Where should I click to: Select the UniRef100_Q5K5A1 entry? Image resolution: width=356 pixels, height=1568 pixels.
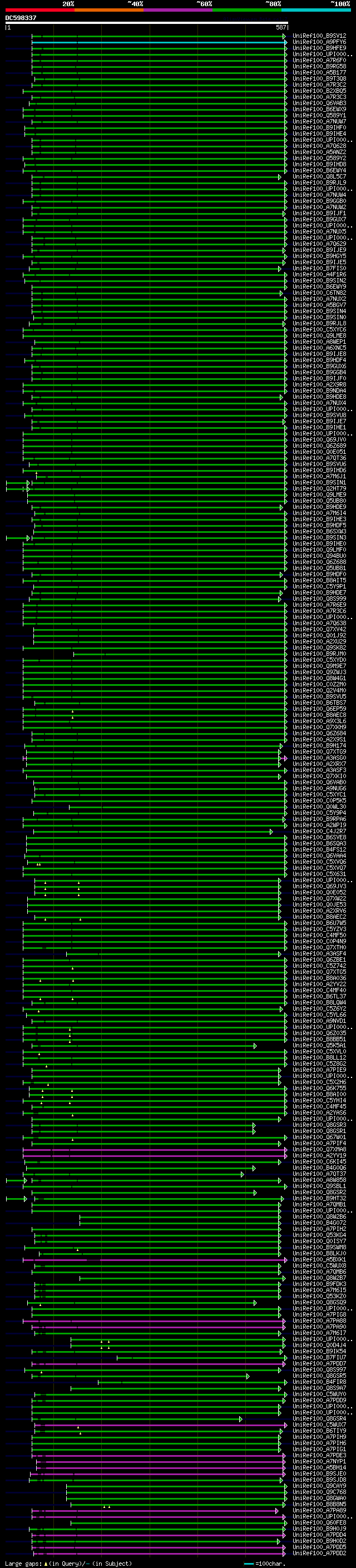319,1046
